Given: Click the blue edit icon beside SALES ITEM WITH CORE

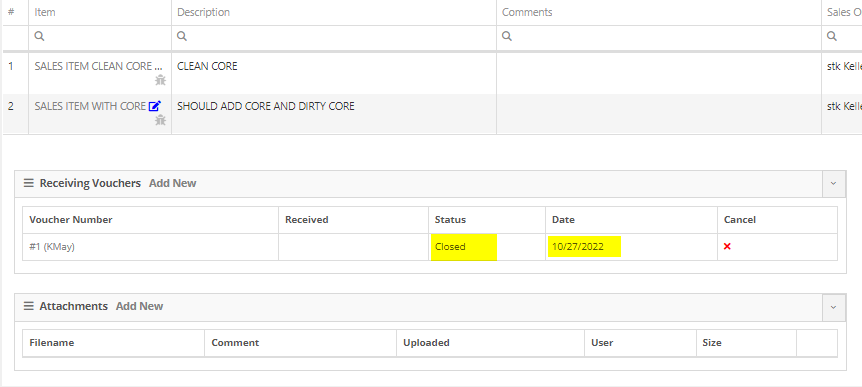Looking at the screenshot, I should click(155, 106).
